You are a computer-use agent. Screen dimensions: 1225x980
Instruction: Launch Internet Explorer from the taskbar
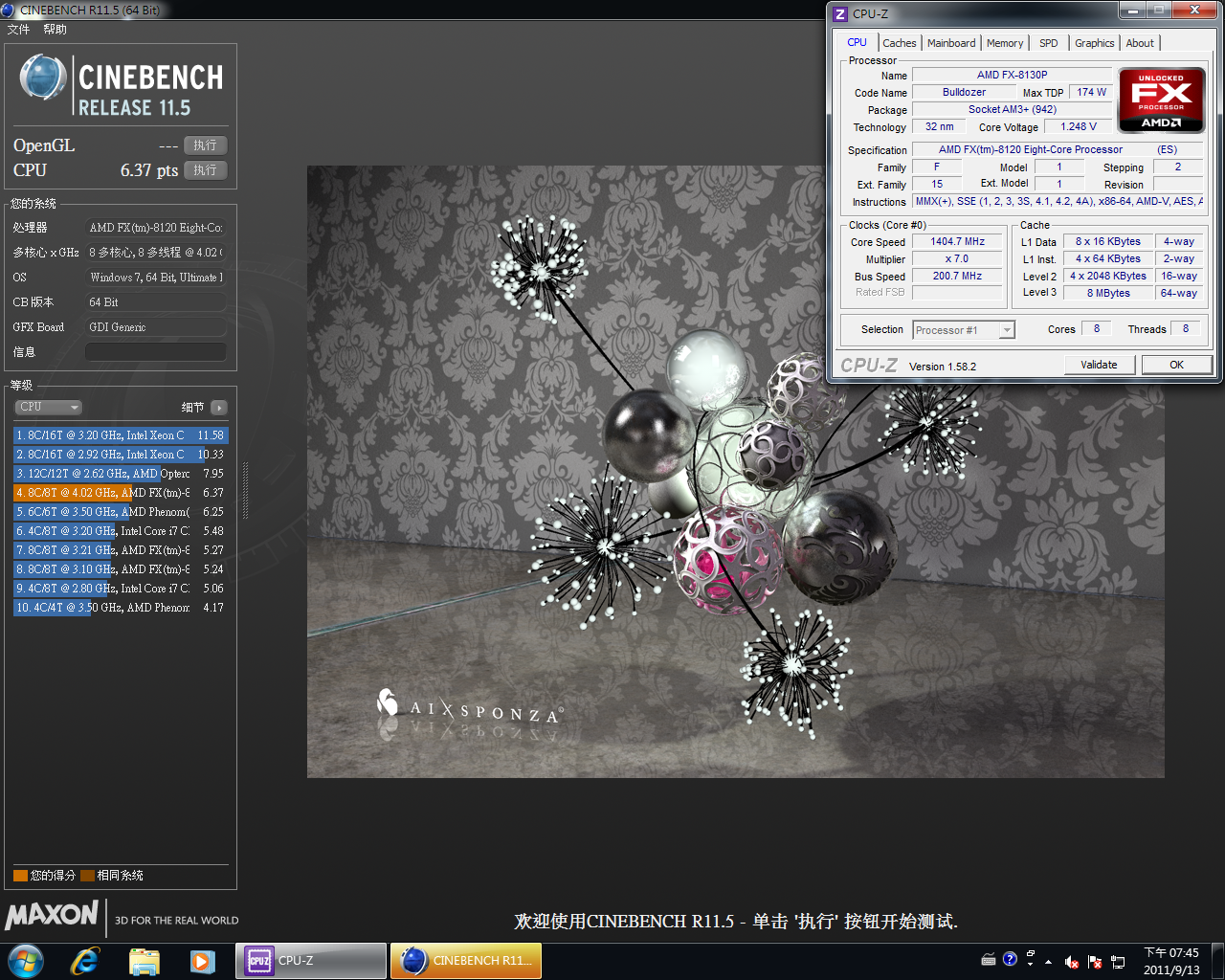click(85, 960)
